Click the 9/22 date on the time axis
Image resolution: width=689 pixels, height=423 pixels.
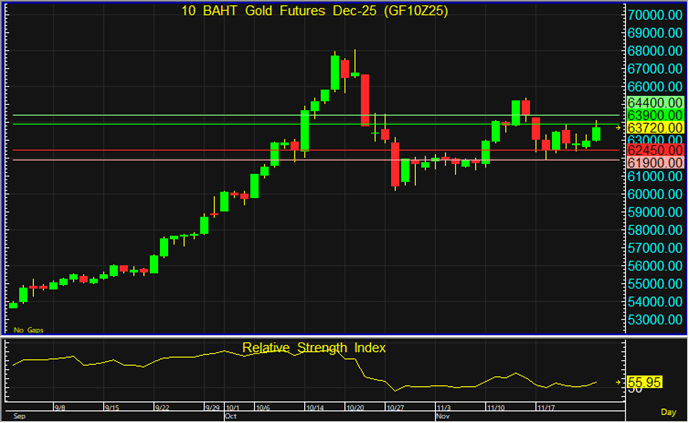163,408
